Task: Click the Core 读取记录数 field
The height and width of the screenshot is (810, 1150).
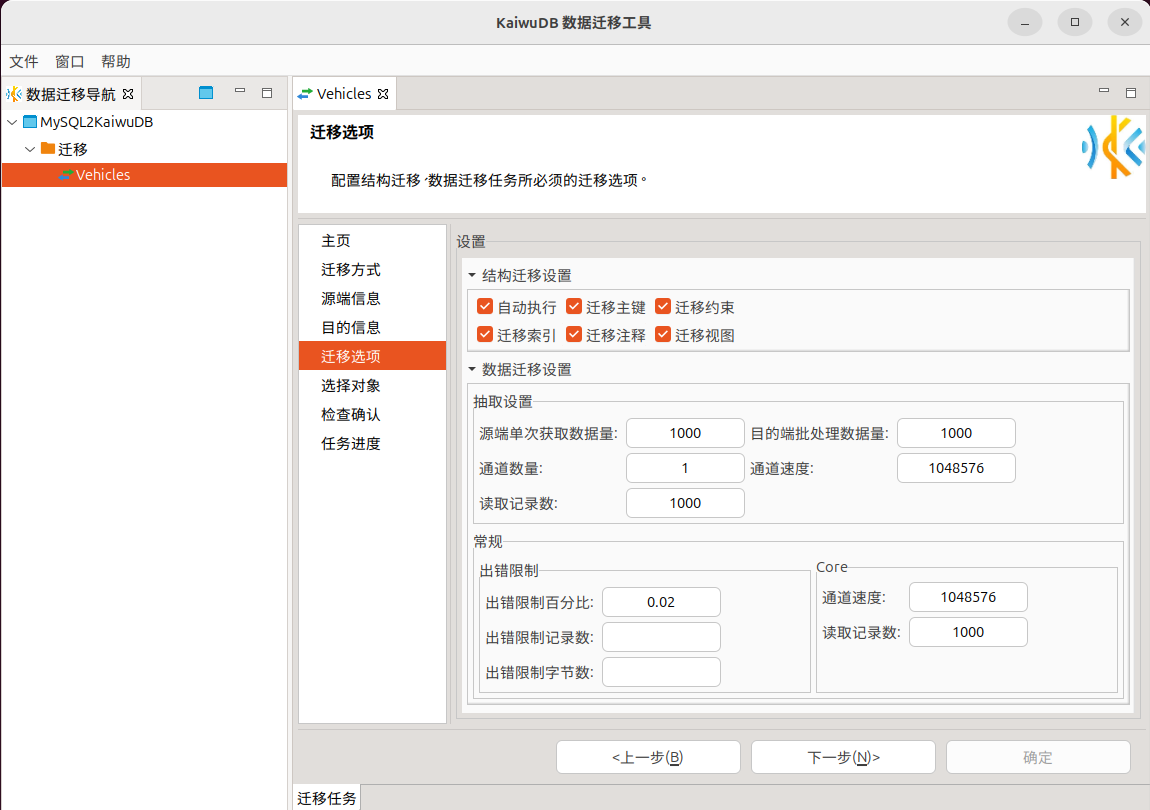Action: [968, 632]
